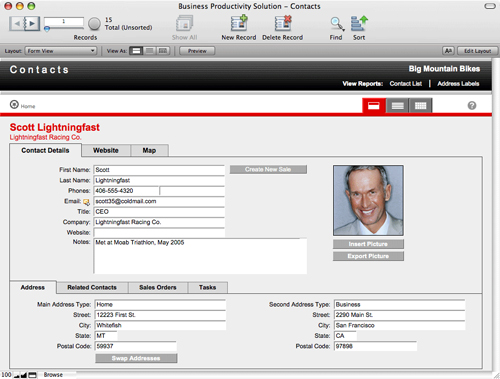Click City field containing San Francisco

[x=400, y=325]
